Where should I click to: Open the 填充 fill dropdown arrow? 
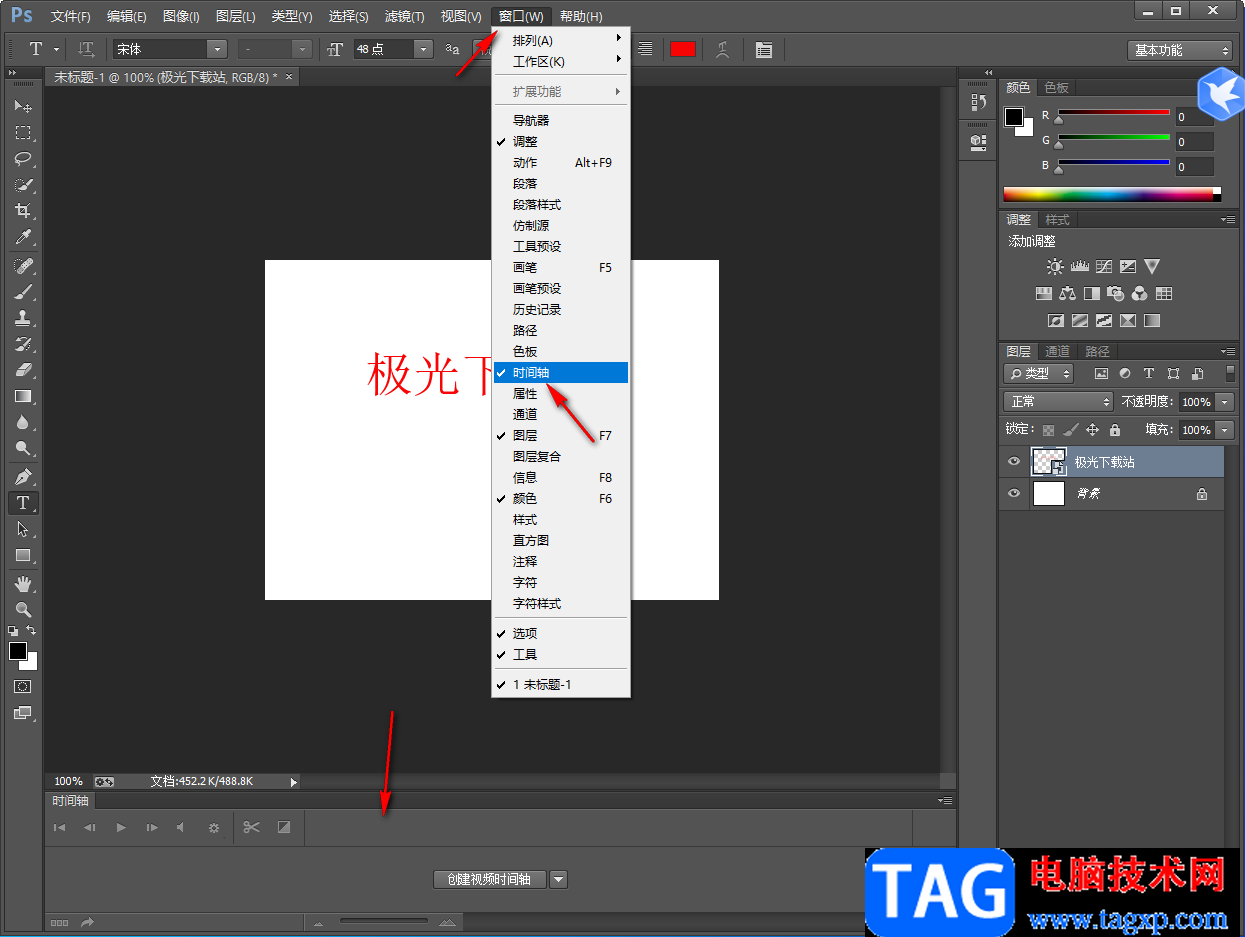(x=1225, y=429)
